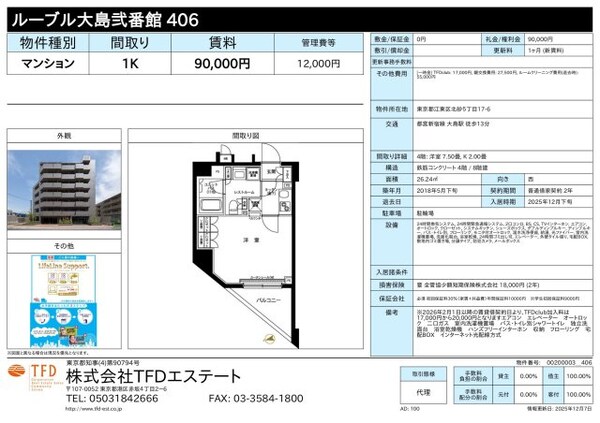This screenshot has width=600, height=423.
Task: Click the title ルーブル大島弐番館 406
Action: [x=105, y=20]
